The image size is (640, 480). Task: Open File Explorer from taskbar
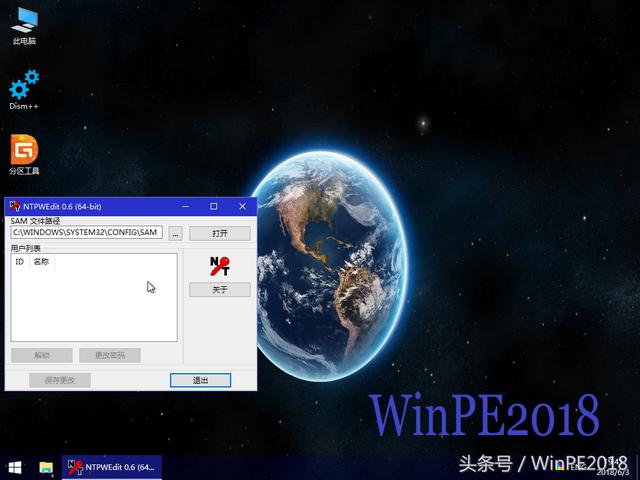(46, 468)
